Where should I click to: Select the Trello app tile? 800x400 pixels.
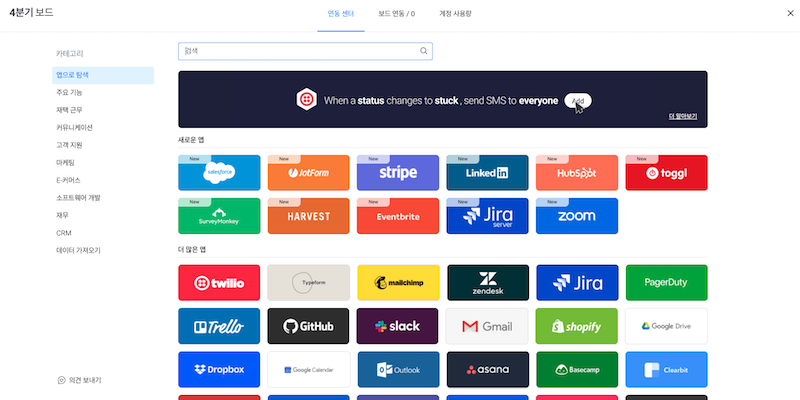(x=219, y=326)
